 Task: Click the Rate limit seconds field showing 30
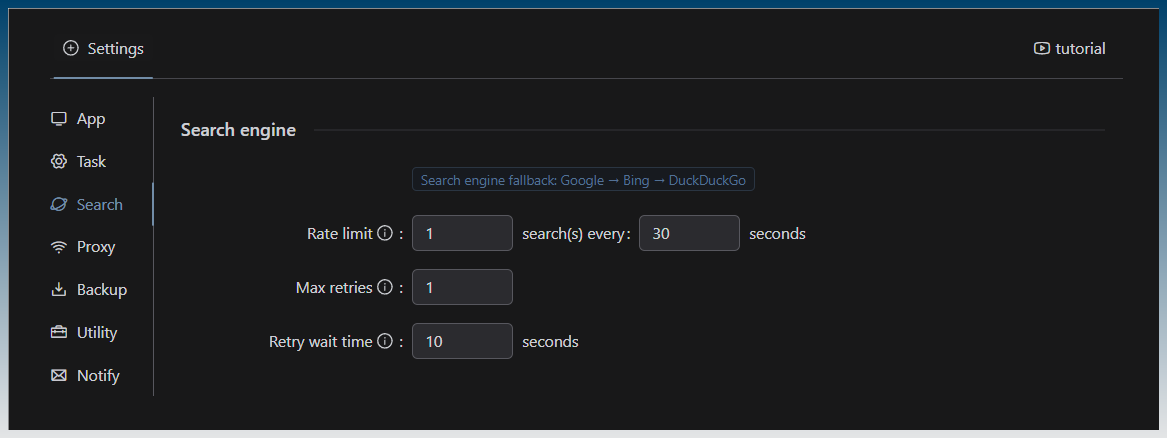pyautogui.click(x=689, y=234)
